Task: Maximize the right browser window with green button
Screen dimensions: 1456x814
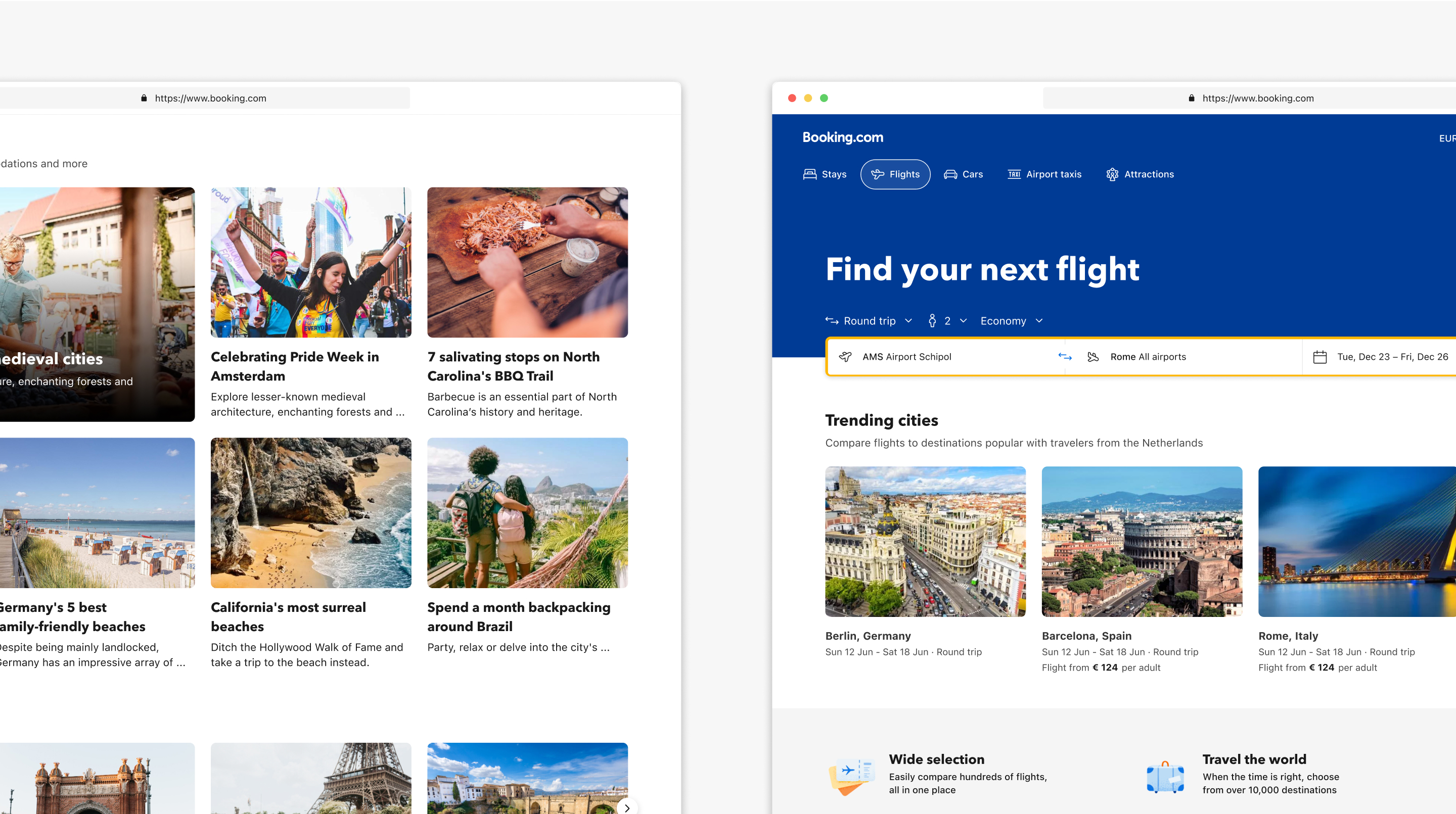Action: 824,98
